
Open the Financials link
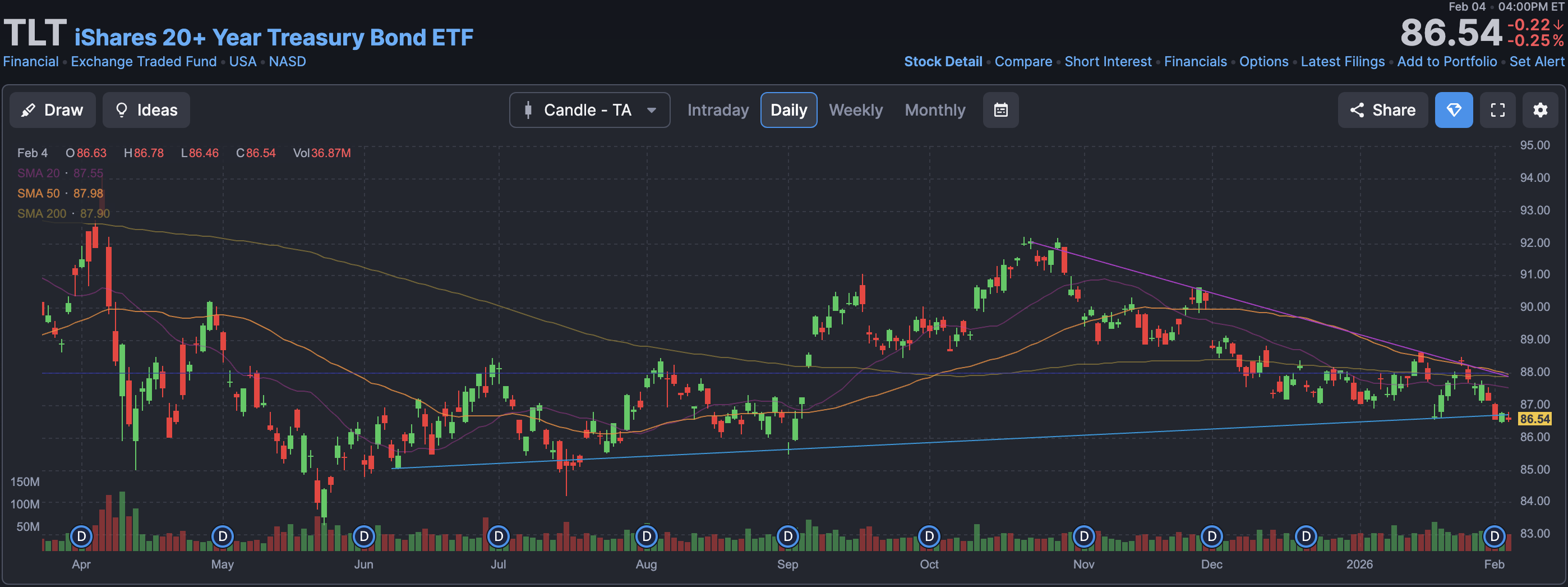[x=1195, y=62]
